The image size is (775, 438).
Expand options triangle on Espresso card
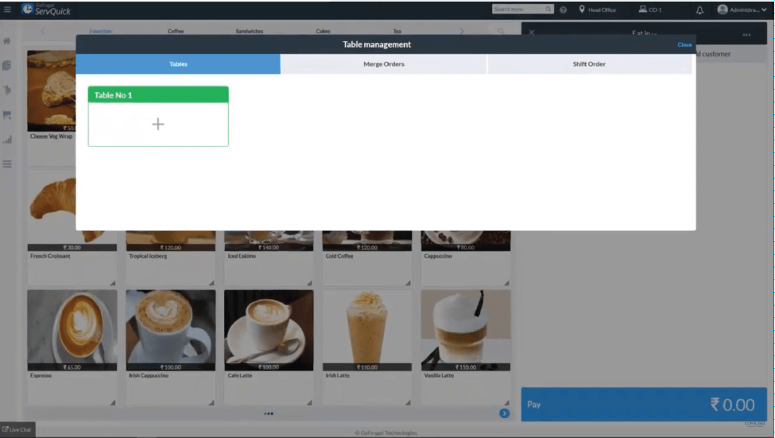pos(113,402)
